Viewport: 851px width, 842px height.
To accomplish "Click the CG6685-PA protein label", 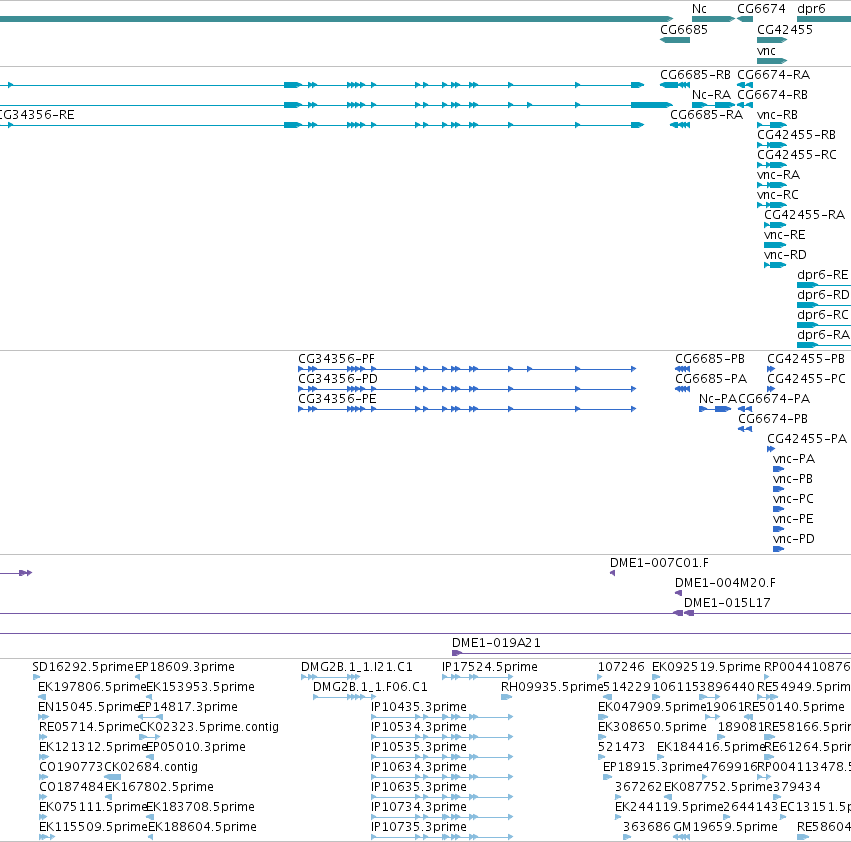I will click(x=711, y=378).
